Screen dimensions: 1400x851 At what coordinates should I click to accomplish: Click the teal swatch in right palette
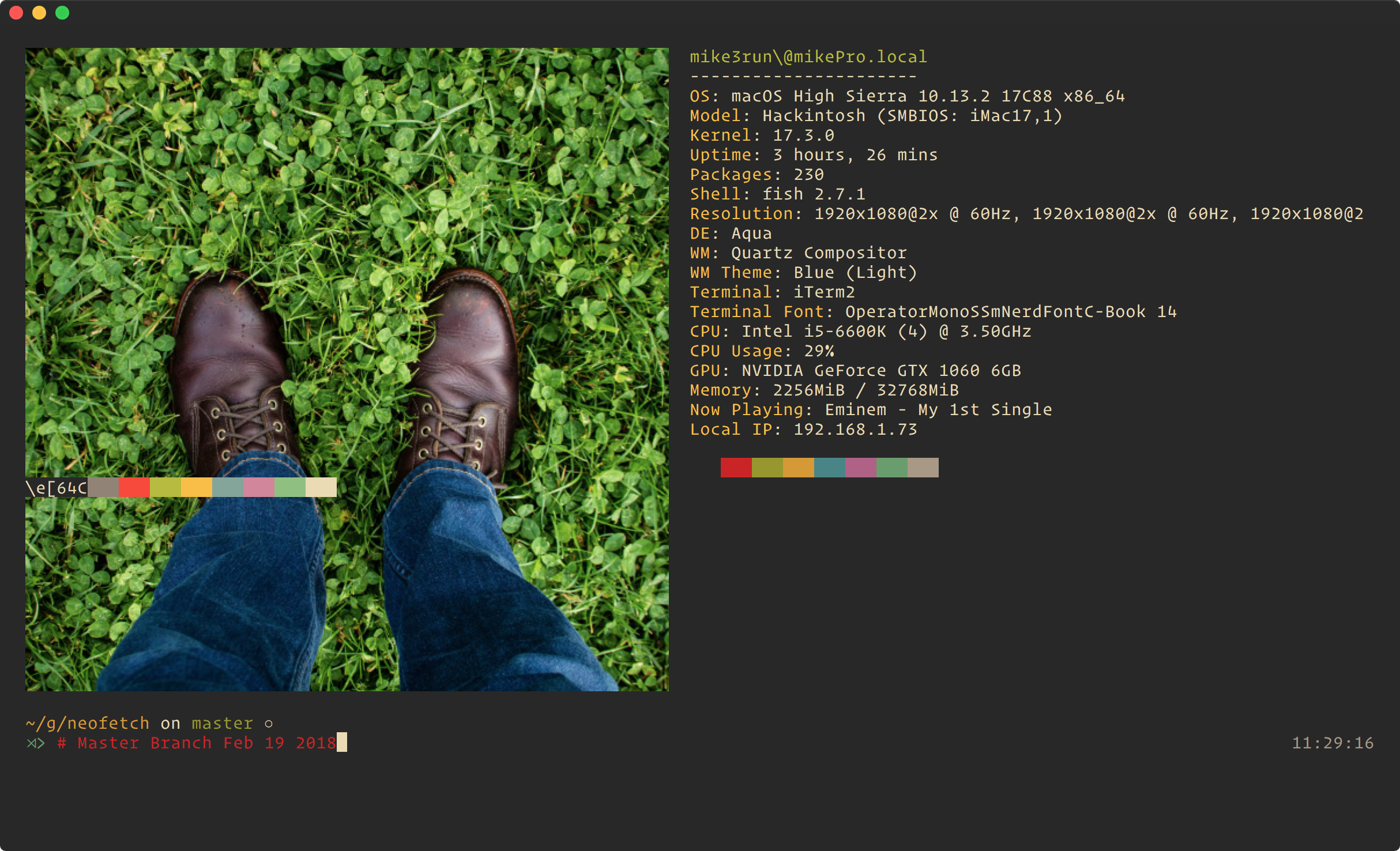point(830,468)
